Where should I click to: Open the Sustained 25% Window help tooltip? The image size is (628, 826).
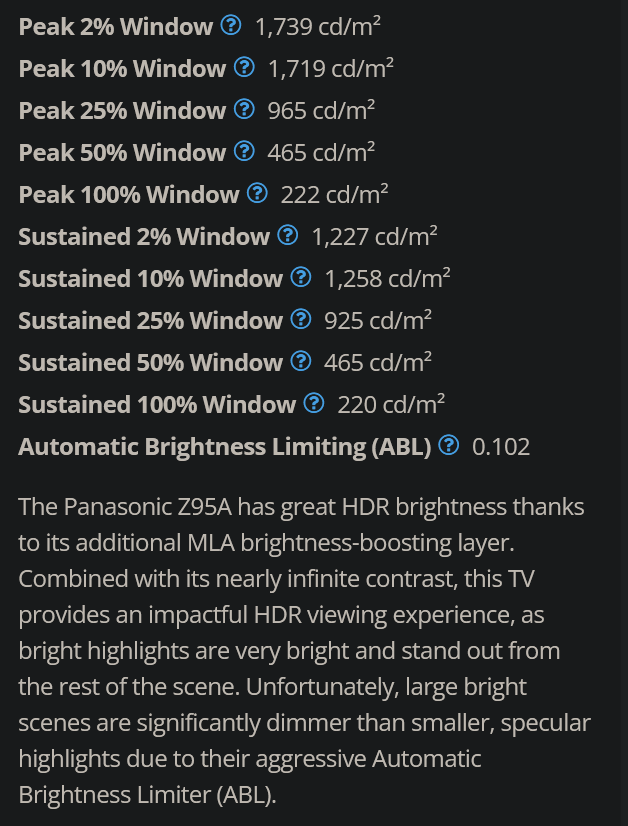click(x=301, y=319)
